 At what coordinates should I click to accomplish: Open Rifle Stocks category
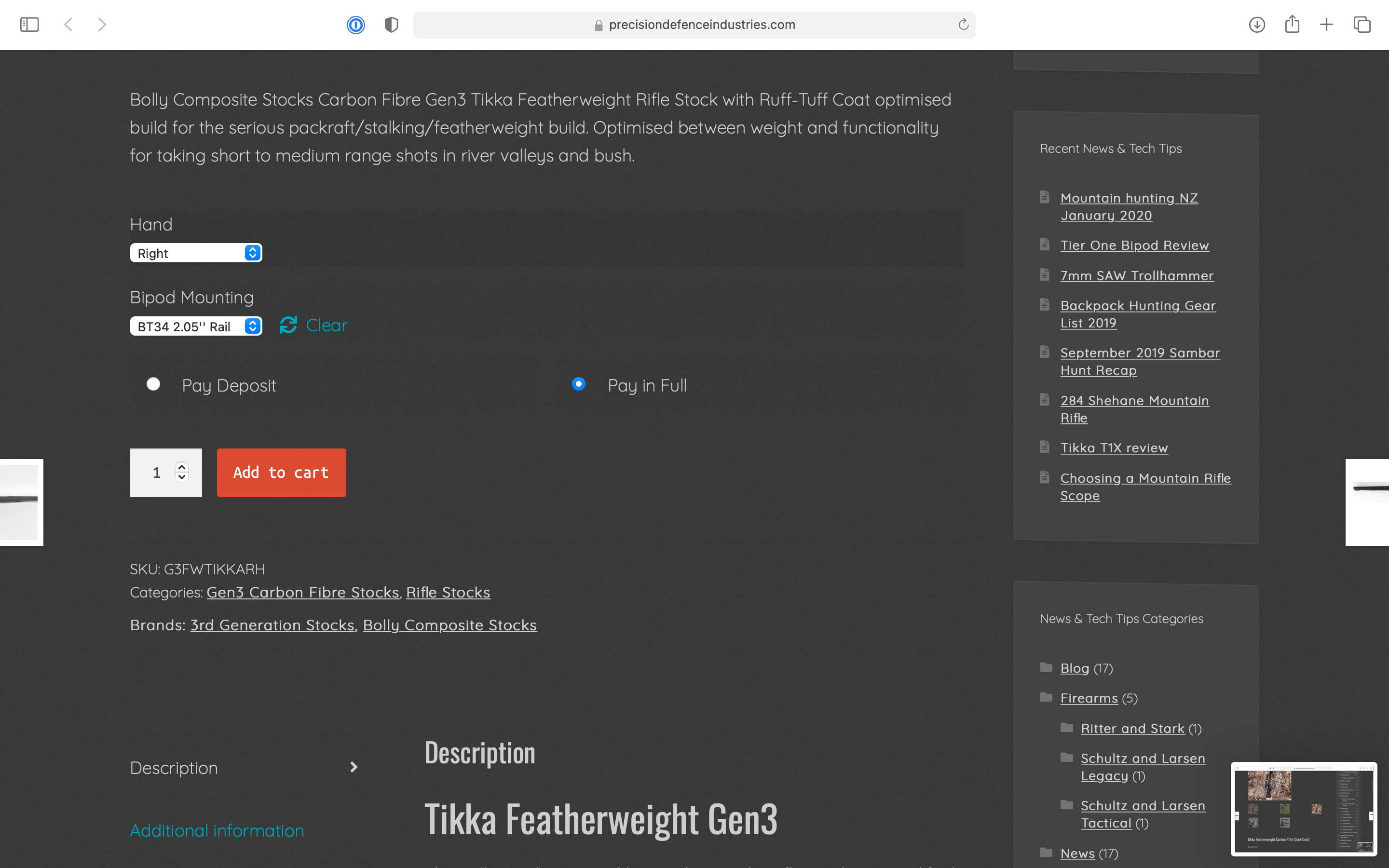pos(448,592)
